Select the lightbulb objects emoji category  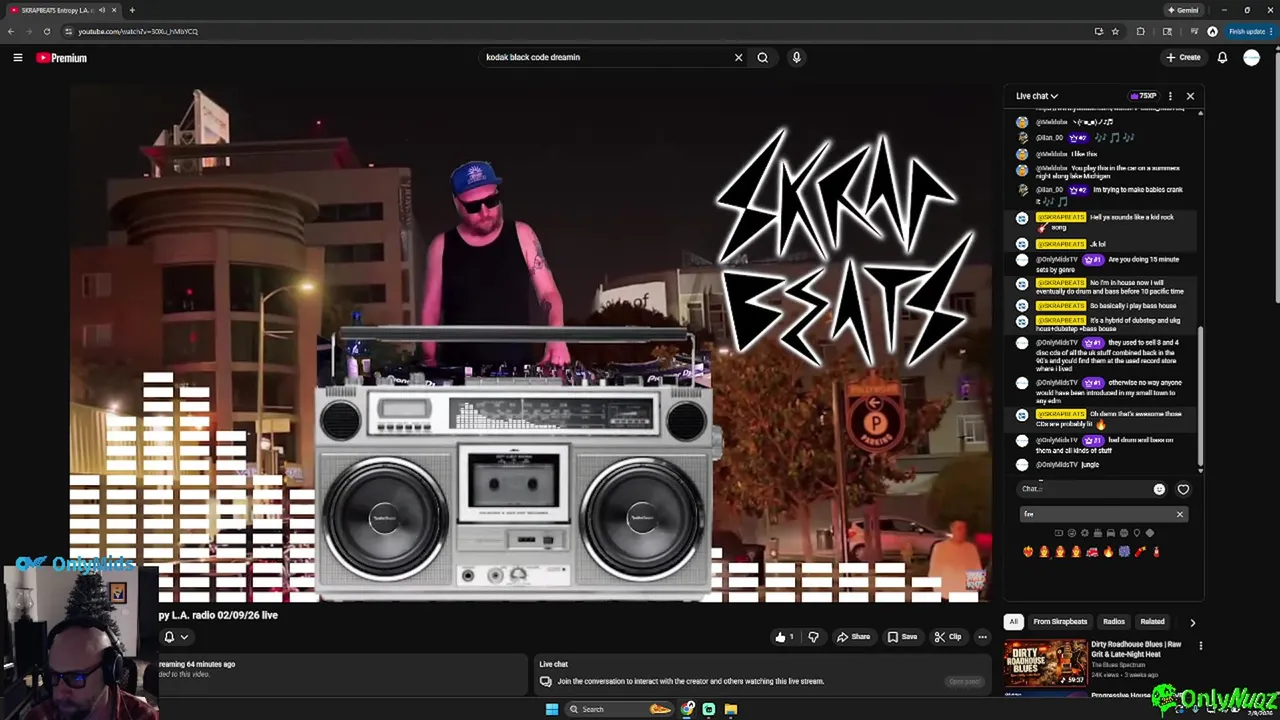point(1137,533)
